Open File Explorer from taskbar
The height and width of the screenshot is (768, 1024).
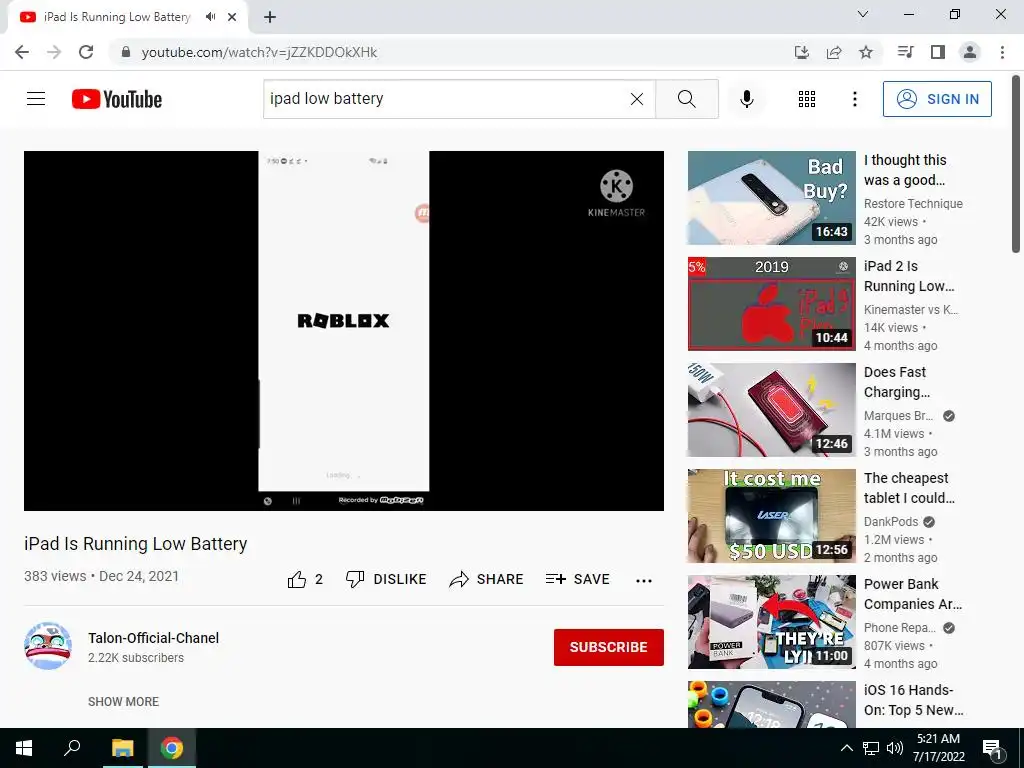coord(122,748)
